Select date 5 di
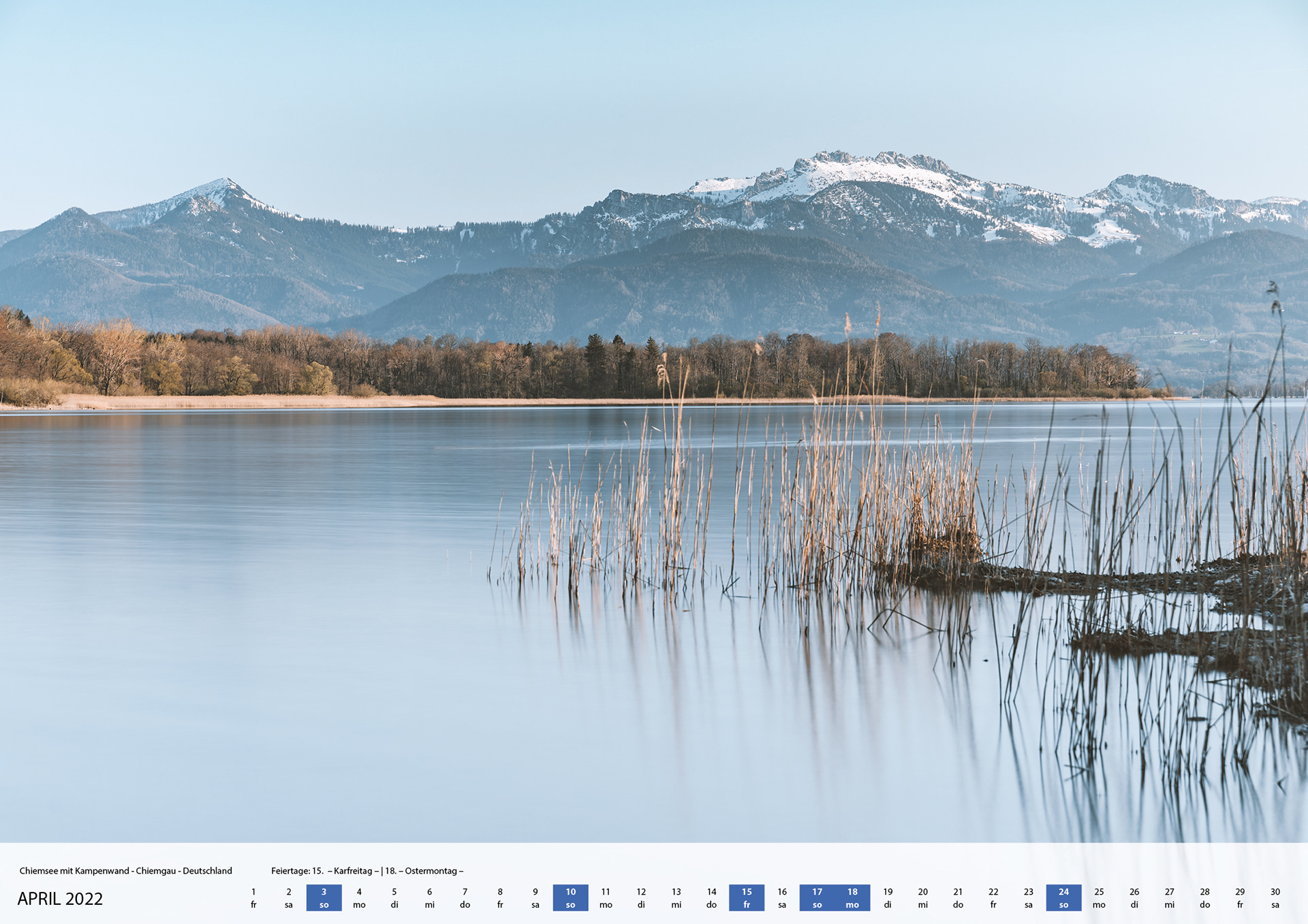The width and height of the screenshot is (1308, 924). (x=394, y=898)
